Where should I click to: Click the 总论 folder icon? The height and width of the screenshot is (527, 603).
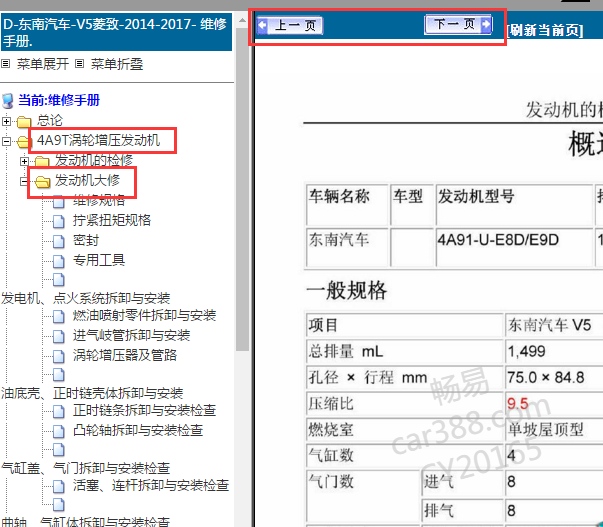[x=24, y=122]
